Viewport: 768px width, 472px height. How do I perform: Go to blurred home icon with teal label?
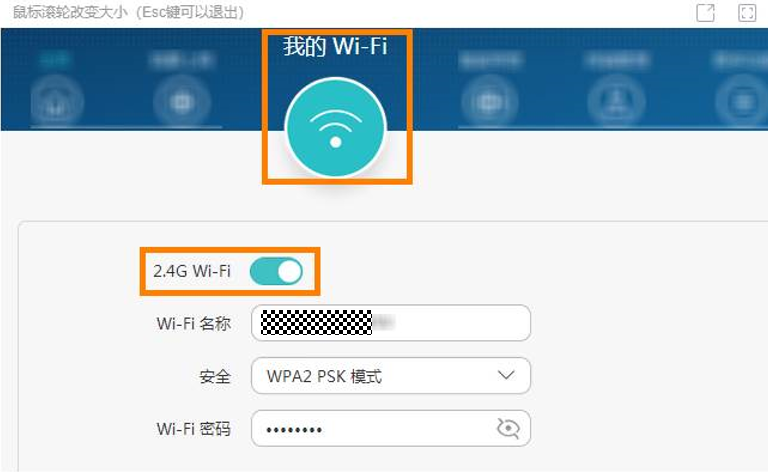click(x=56, y=101)
